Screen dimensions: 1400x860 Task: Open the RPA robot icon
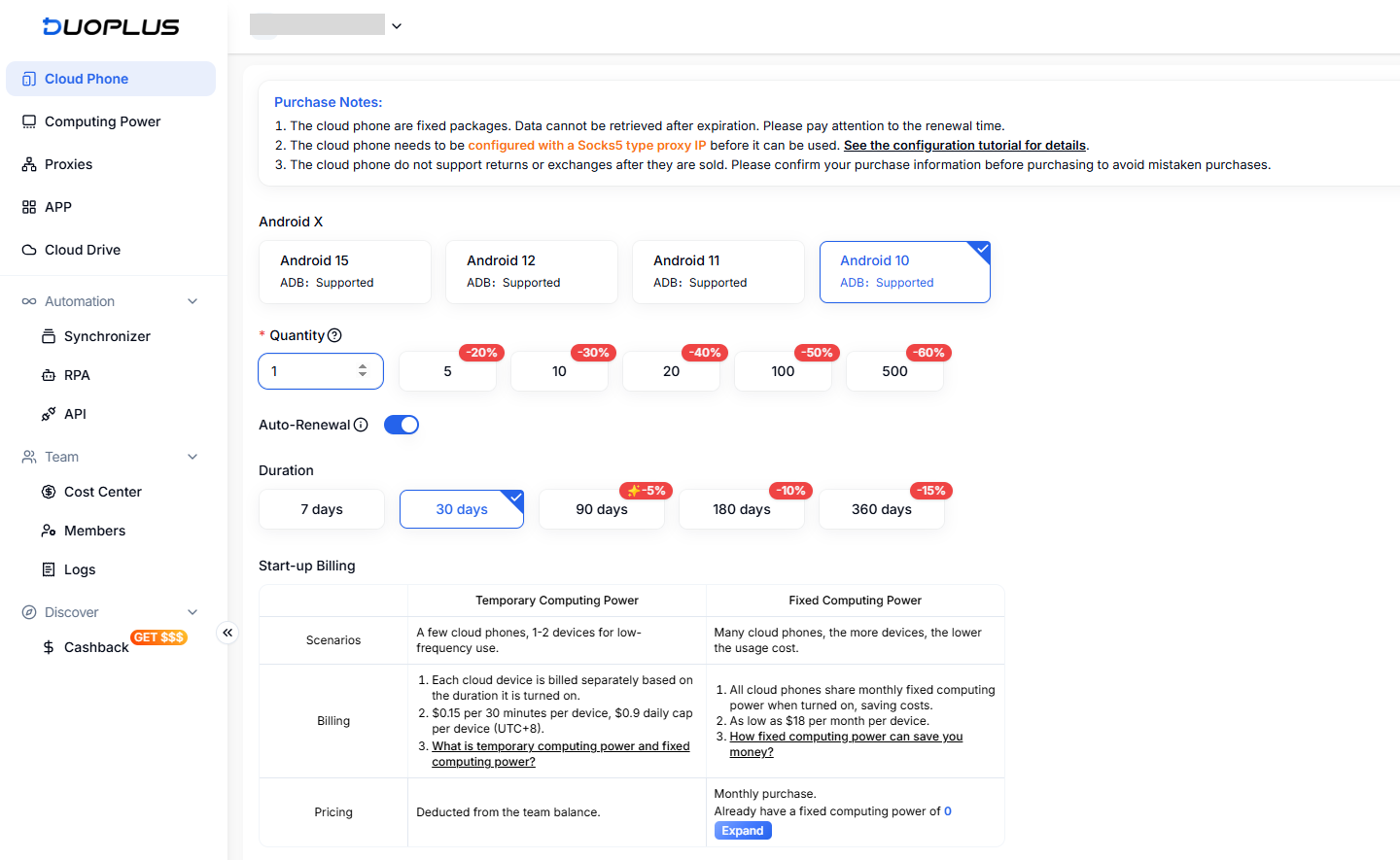pos(49,375)
